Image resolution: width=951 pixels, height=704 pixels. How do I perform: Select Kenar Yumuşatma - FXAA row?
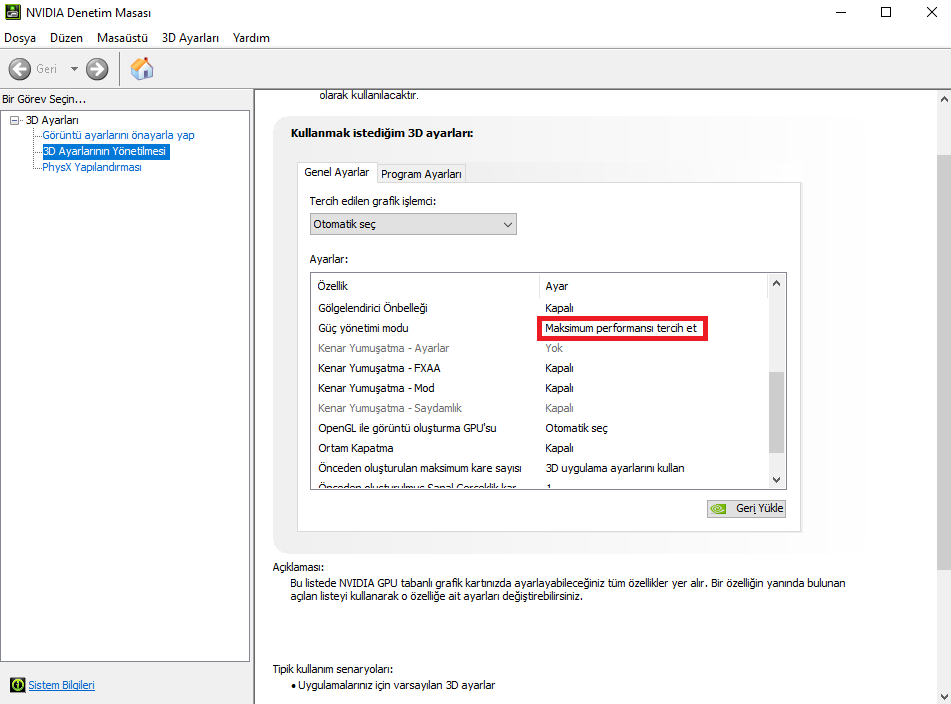pyautogui.click(x=539, y=368)
